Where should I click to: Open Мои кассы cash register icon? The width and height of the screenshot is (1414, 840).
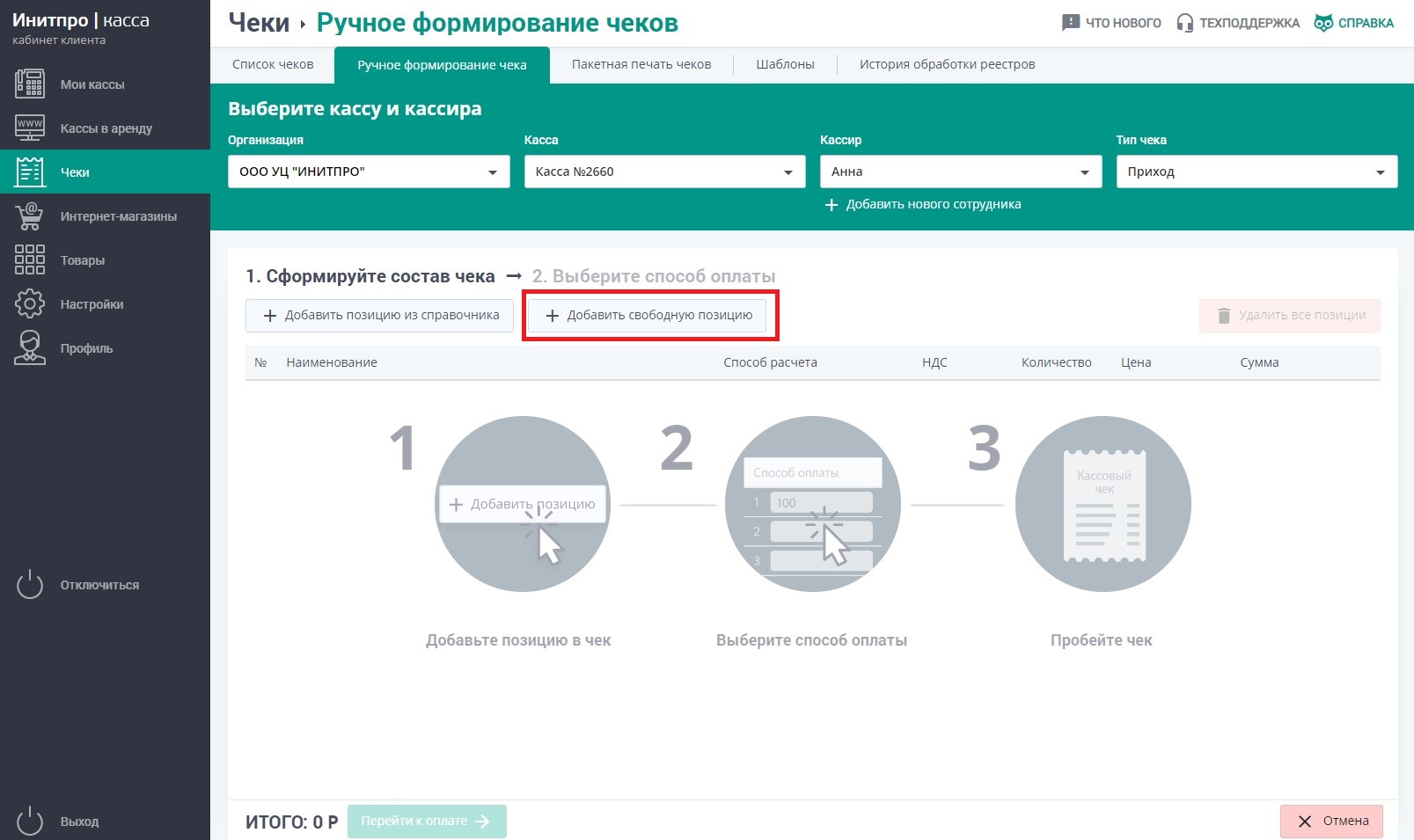[29, 84]
